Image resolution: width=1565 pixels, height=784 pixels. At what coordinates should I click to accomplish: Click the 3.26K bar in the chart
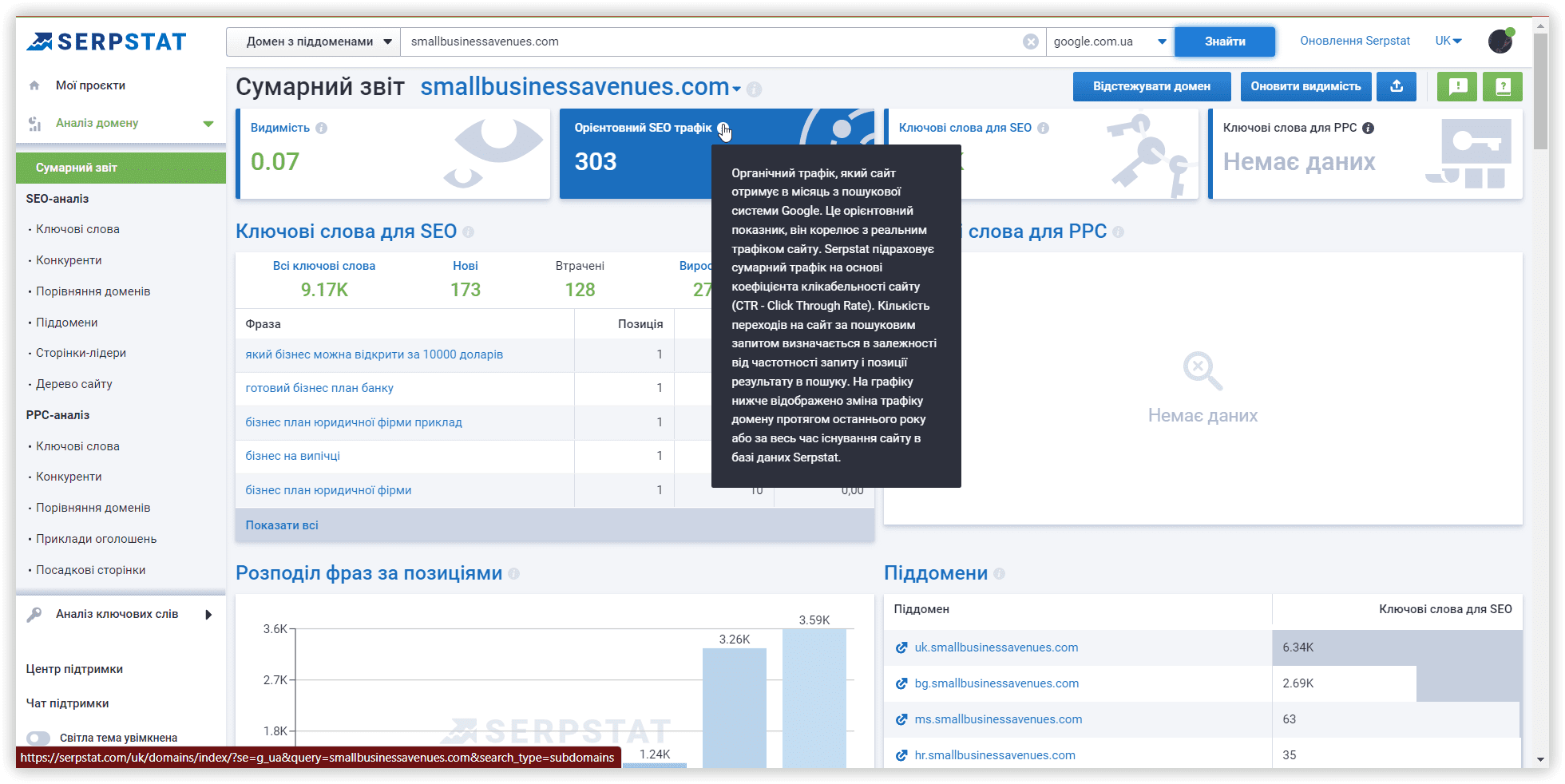735,708
